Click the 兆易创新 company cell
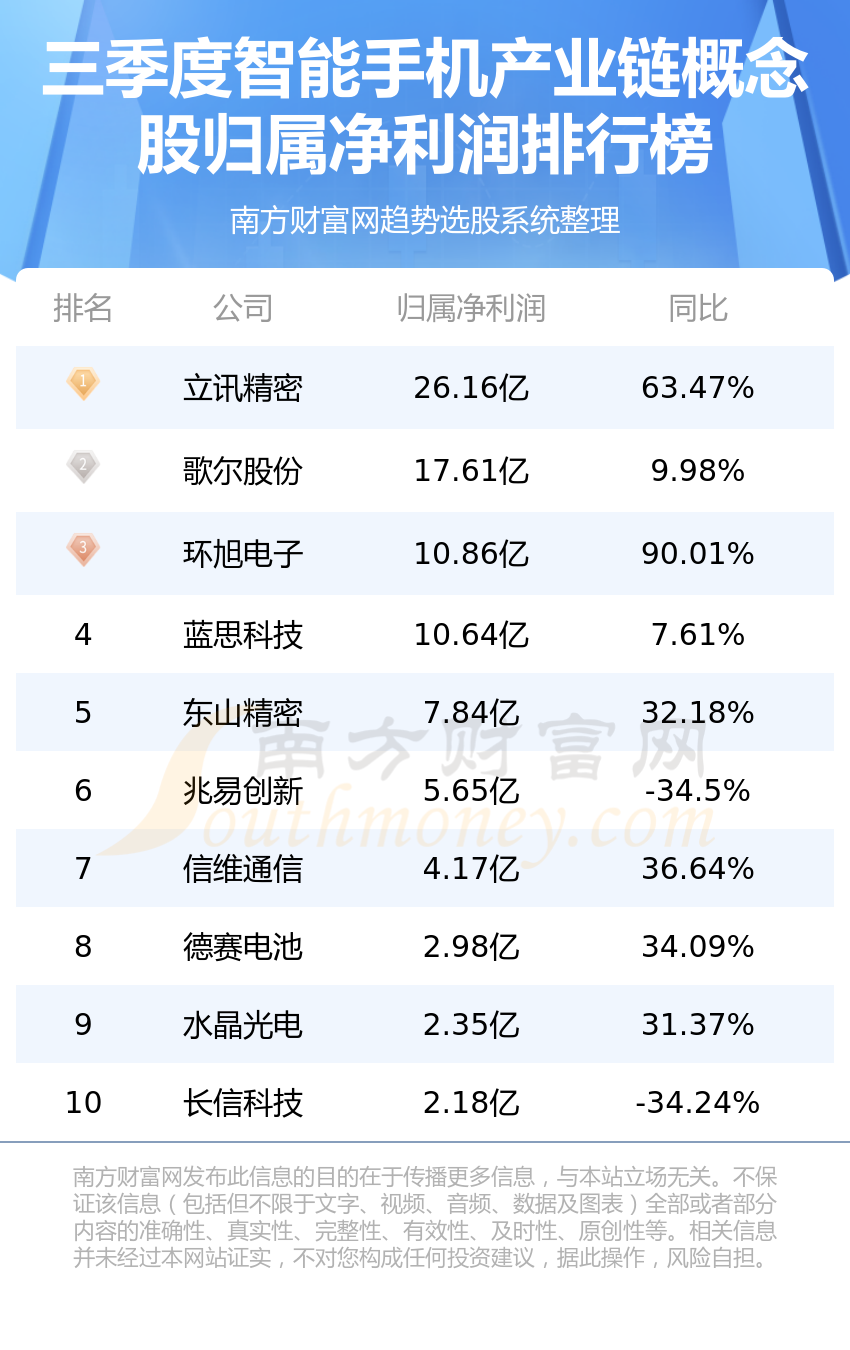This screenshot has width=850, height=1350. pyautogui.click(x=243, y=791)
